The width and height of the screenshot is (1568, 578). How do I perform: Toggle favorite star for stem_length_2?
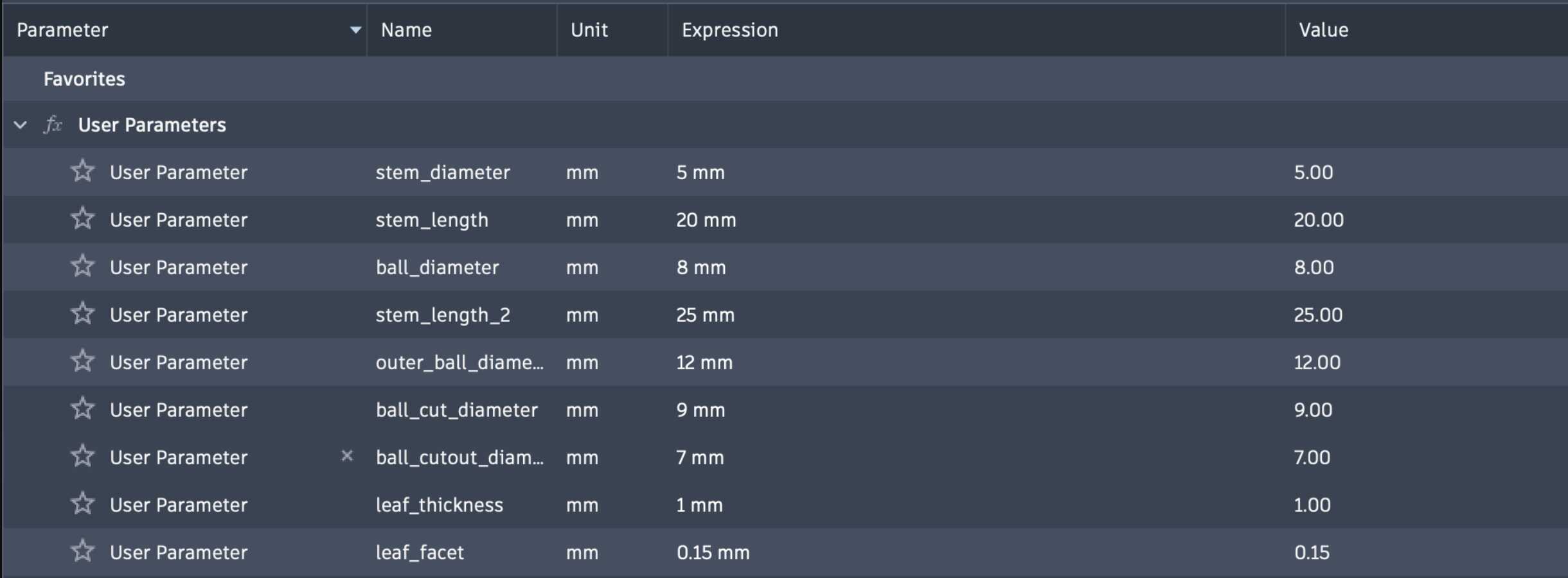[x=82, y=313]
